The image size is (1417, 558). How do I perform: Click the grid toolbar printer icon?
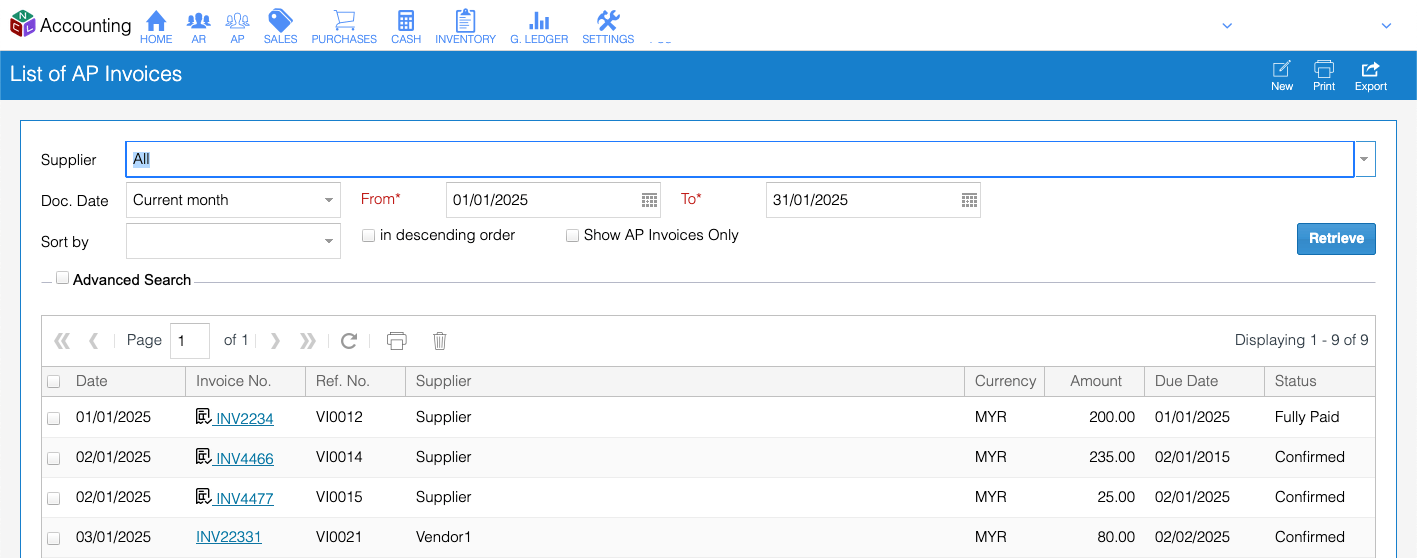point(397,341)
